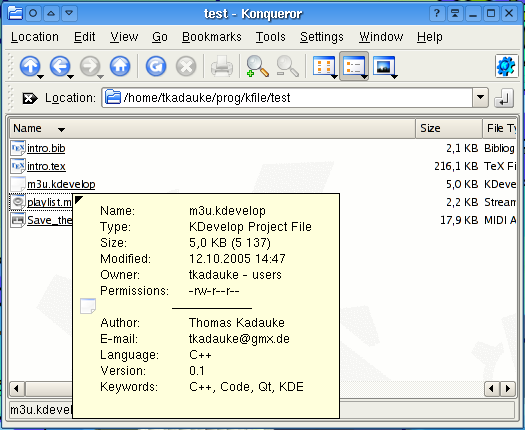
Task: Click the Size column header
Action: tap(449, 128)
